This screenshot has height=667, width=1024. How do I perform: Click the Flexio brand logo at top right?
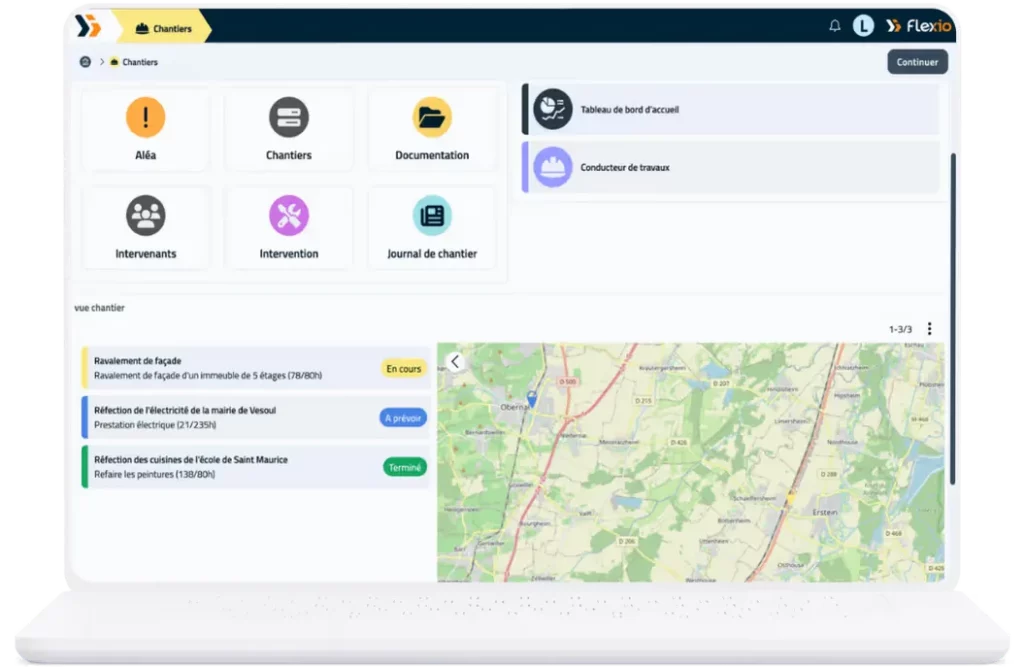tap(918, 26)
